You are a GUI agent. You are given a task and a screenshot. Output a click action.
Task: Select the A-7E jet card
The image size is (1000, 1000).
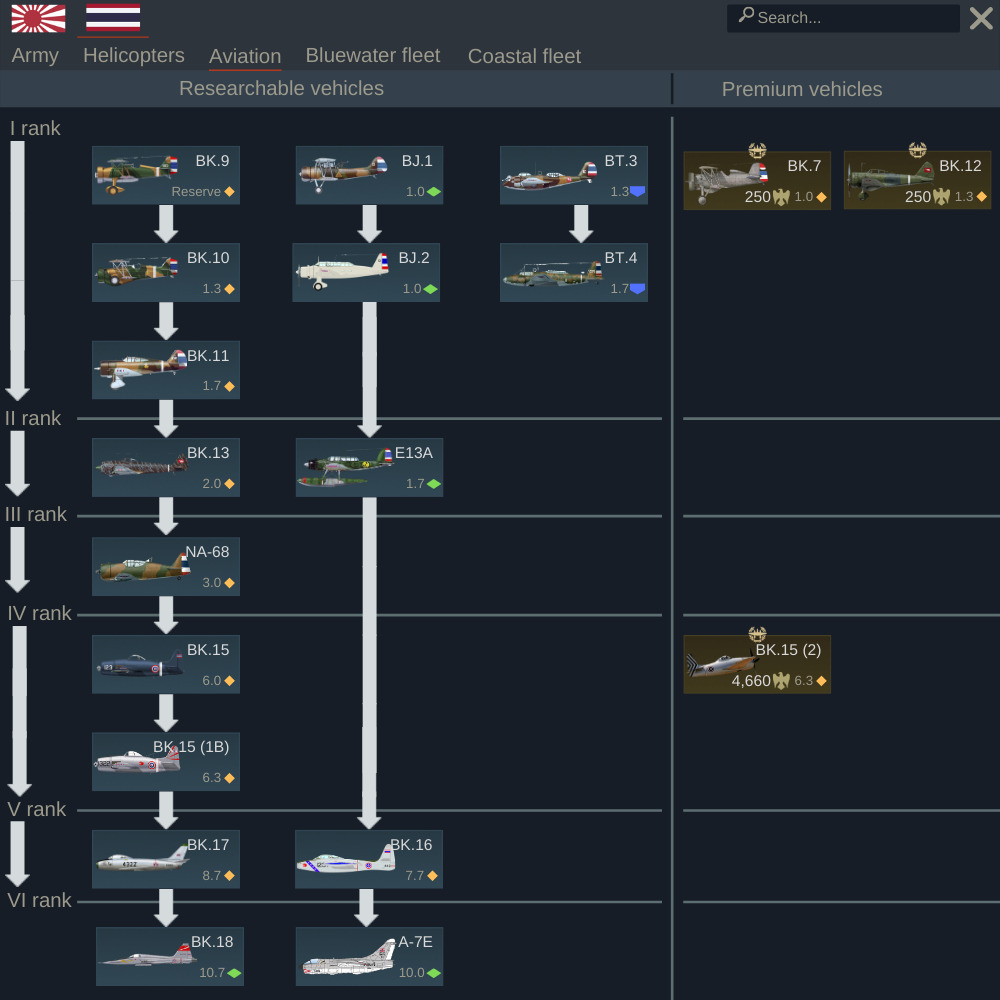tap(369, 957)
